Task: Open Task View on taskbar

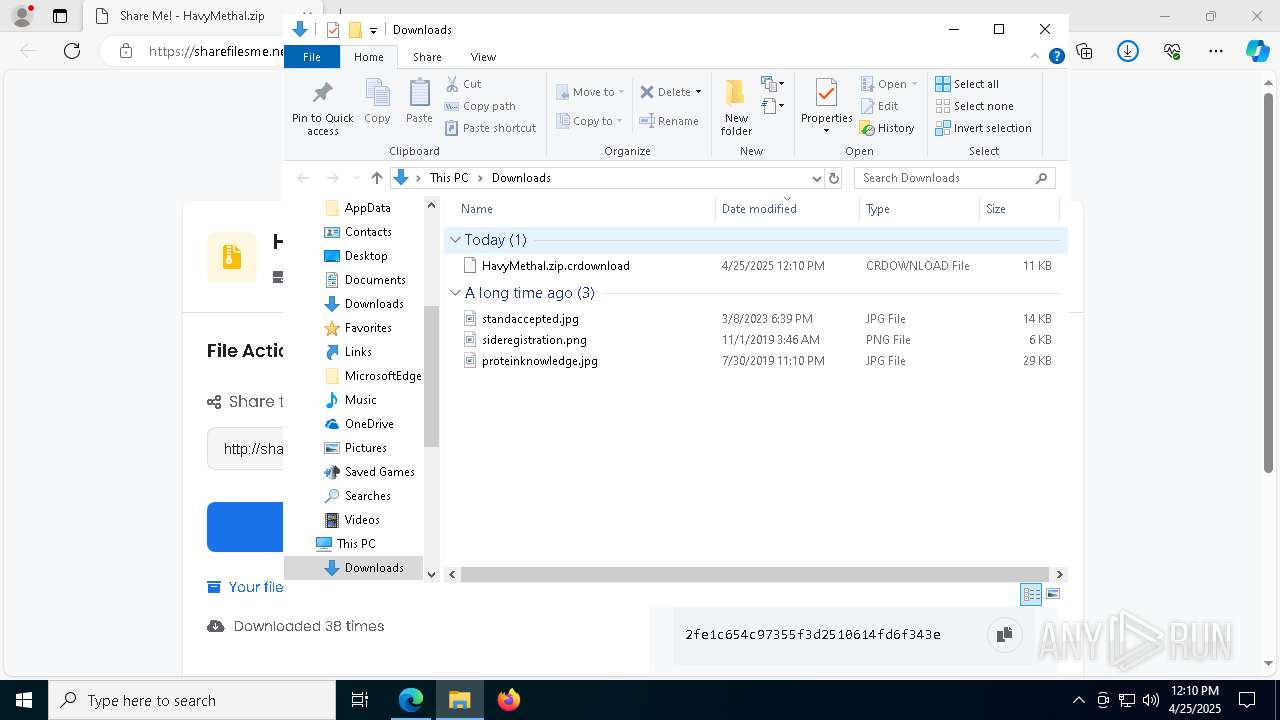Action: pos(360,700)
